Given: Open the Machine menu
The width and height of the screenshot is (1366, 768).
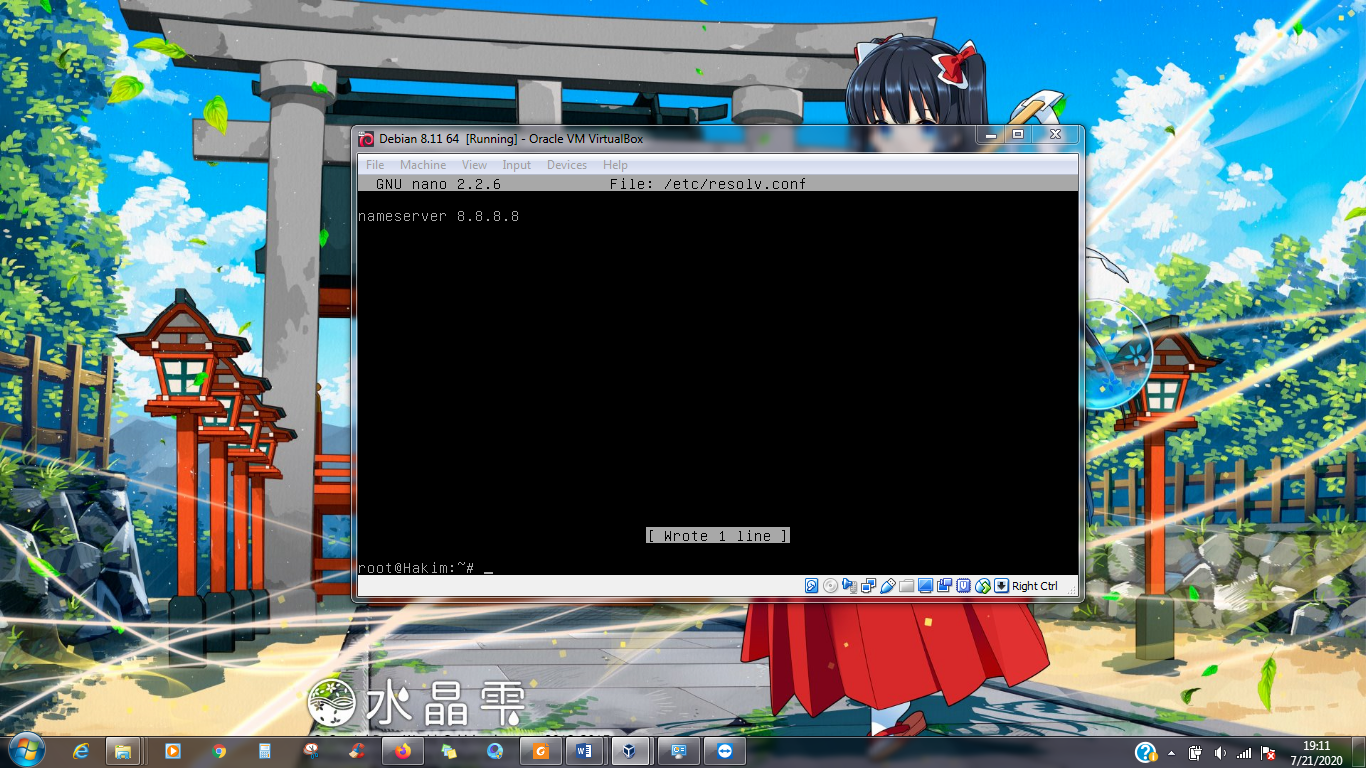Looking at the screenshot, I should [x=423, y=165].
